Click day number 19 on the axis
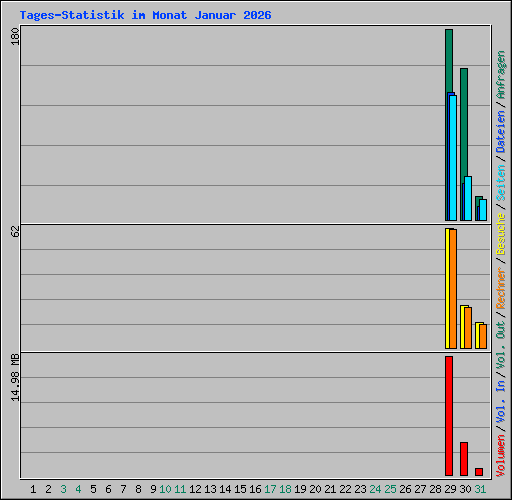Viewport: 512px width, 500px height. point(300,489)
